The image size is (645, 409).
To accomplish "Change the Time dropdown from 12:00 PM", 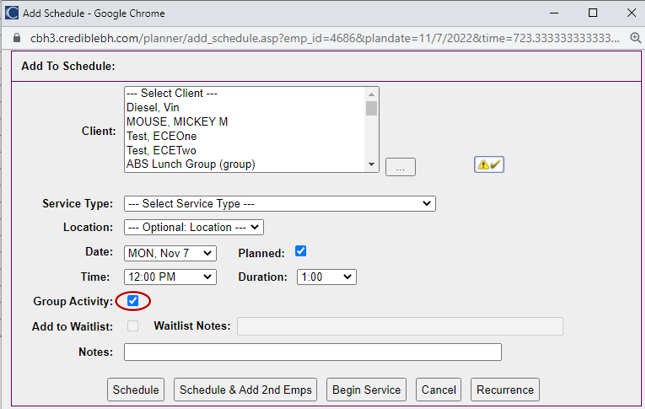I will pyautogui.click(x=170, y=277).
